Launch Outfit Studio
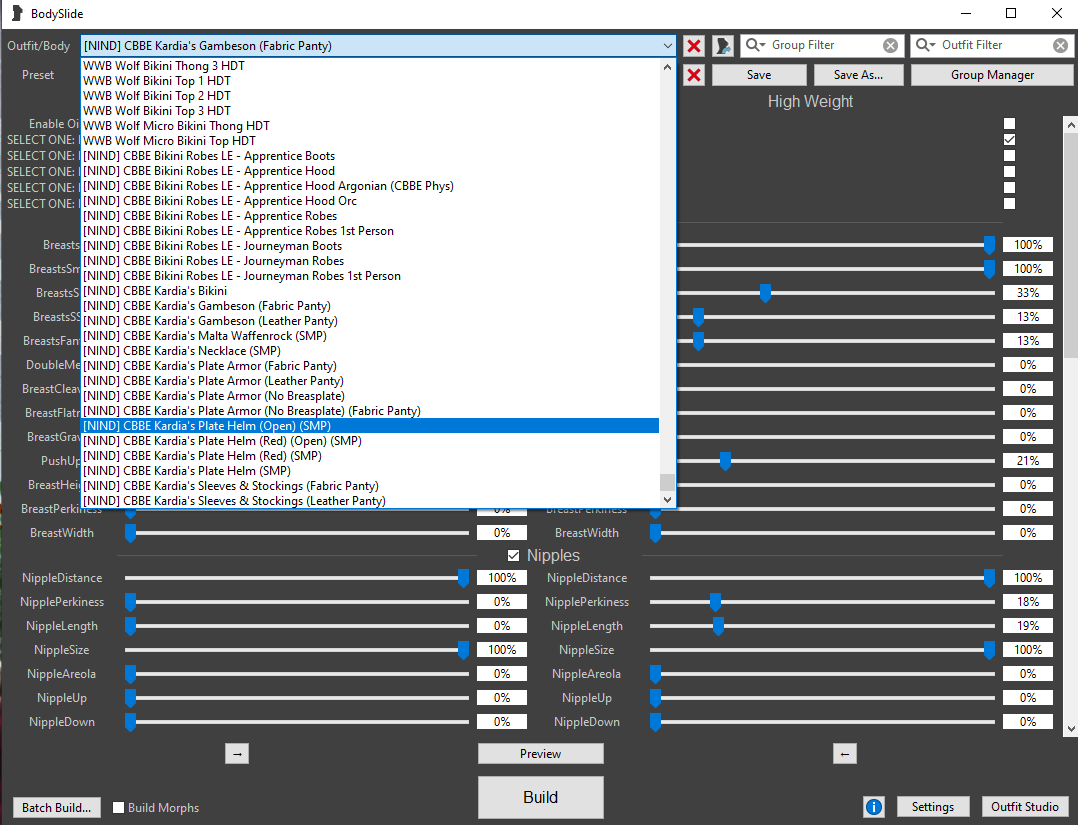The image size is (1080, 828). (x=1024, y=807)
